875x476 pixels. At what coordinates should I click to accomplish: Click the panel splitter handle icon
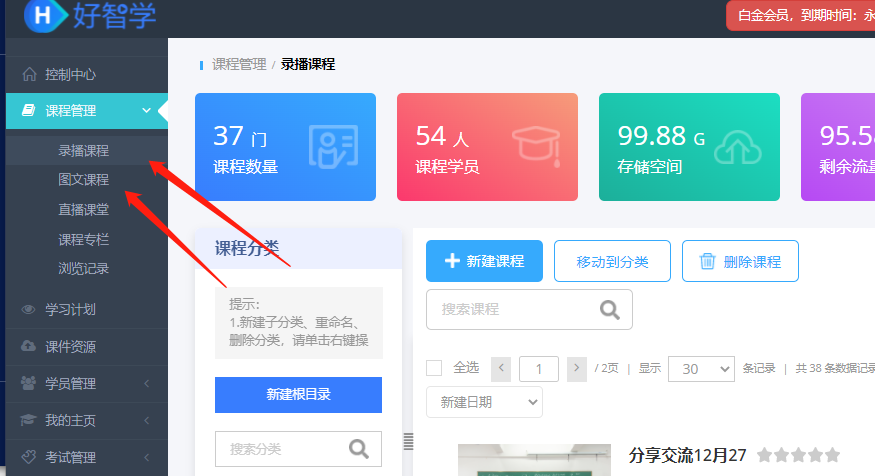pos(408,441)
